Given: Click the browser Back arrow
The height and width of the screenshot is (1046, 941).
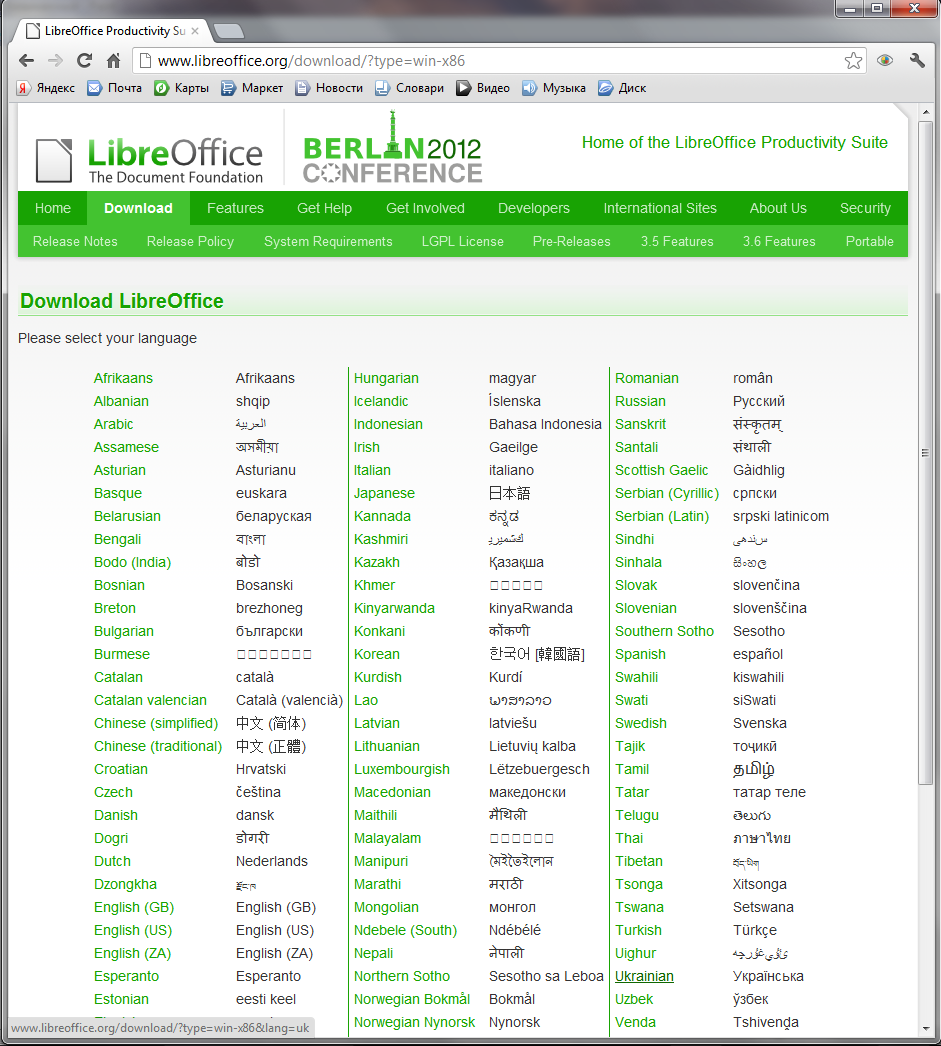Looking at the screenshot, I should point(27,61).
